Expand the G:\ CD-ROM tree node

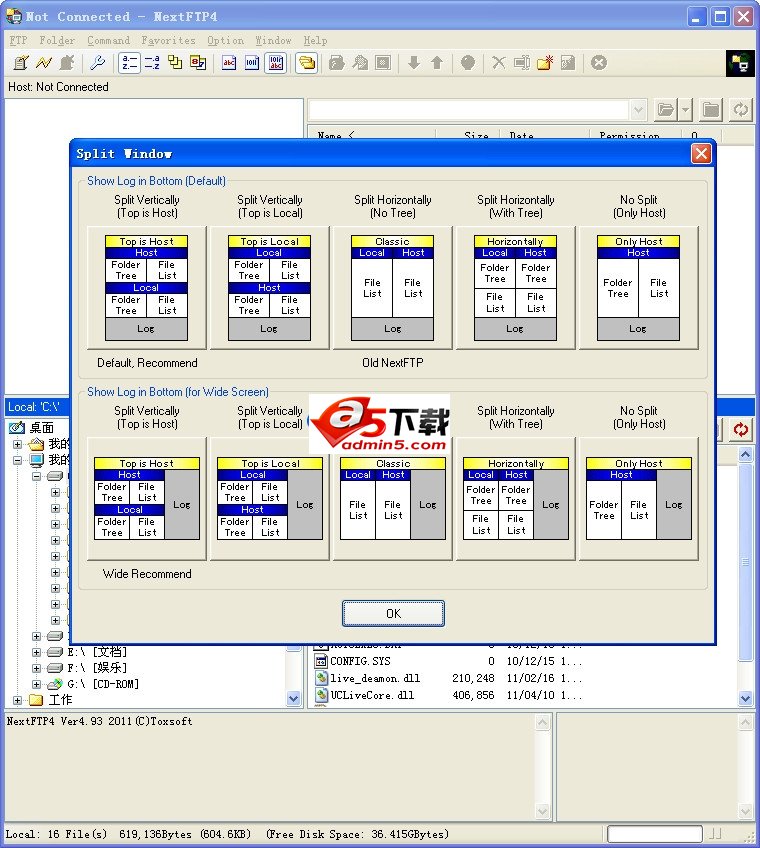[37, 684]
